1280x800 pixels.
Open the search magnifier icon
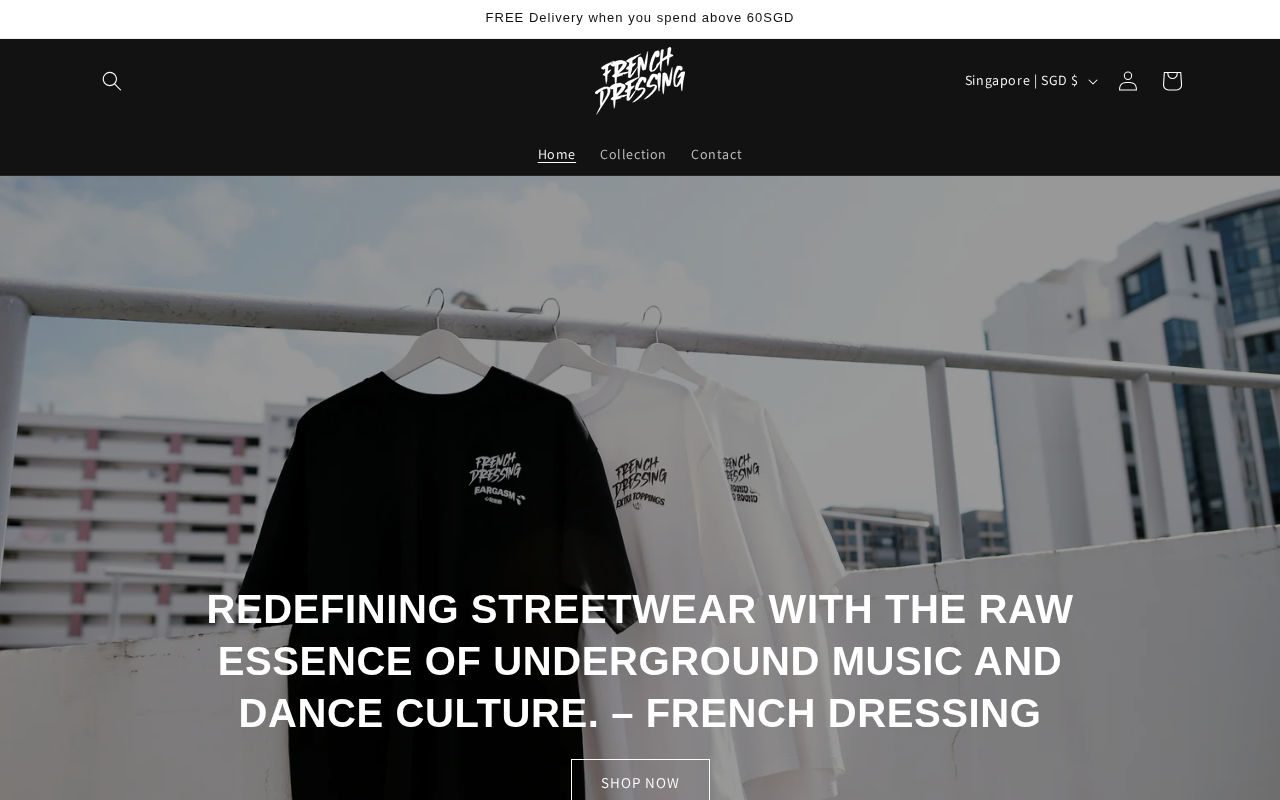(x=112, y=81)
